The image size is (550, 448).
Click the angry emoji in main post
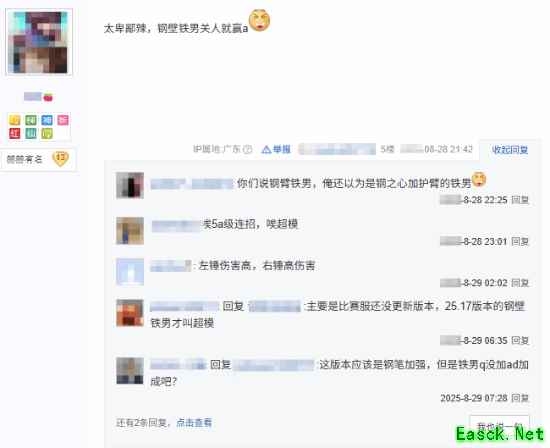point(260,20)
